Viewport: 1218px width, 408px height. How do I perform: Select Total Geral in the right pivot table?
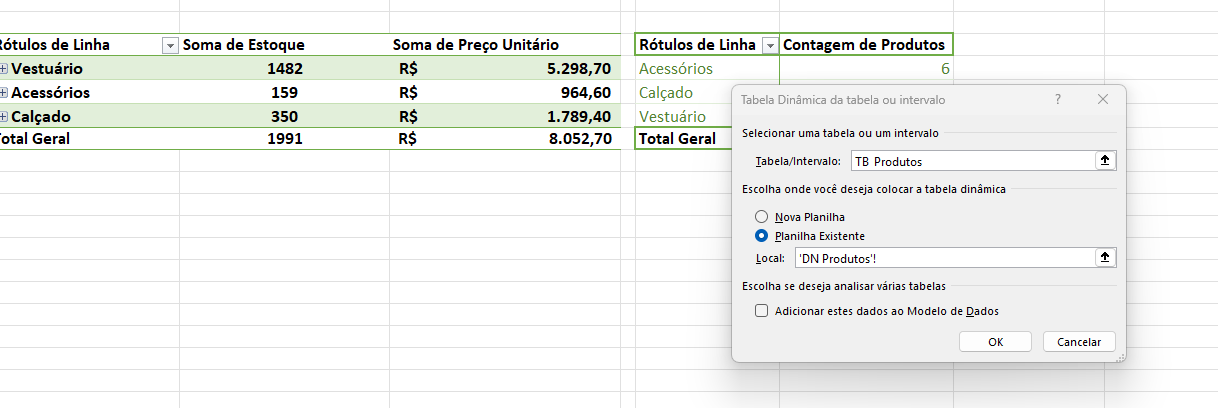(x=678, y=139)
